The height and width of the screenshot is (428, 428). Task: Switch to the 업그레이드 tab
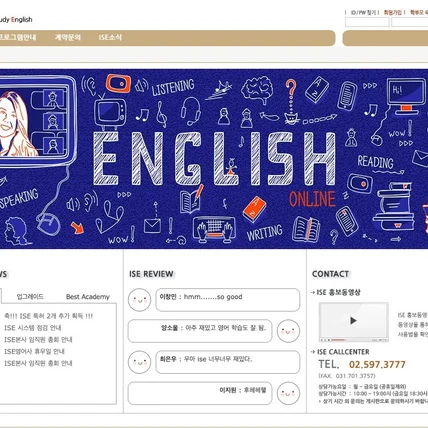pyautogui.click(x=30, y=297)
